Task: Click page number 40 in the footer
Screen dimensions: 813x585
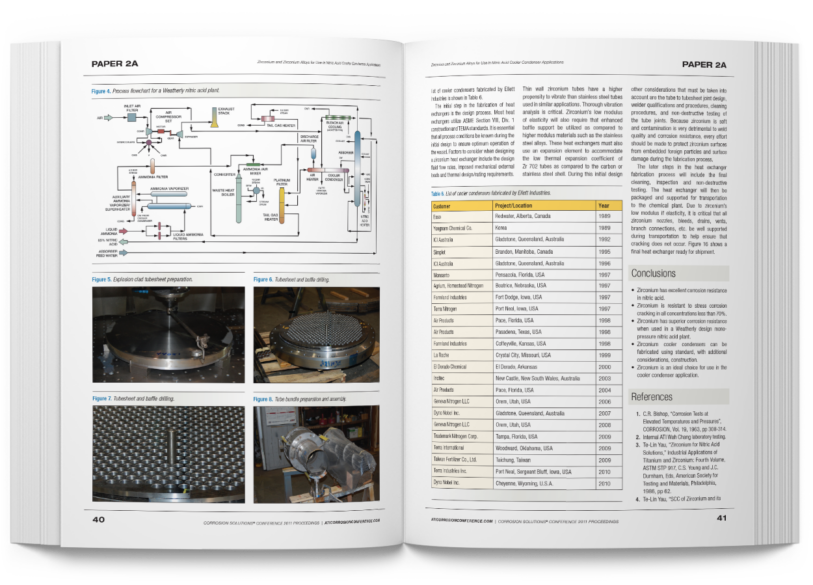Action: tap(100, 519)
